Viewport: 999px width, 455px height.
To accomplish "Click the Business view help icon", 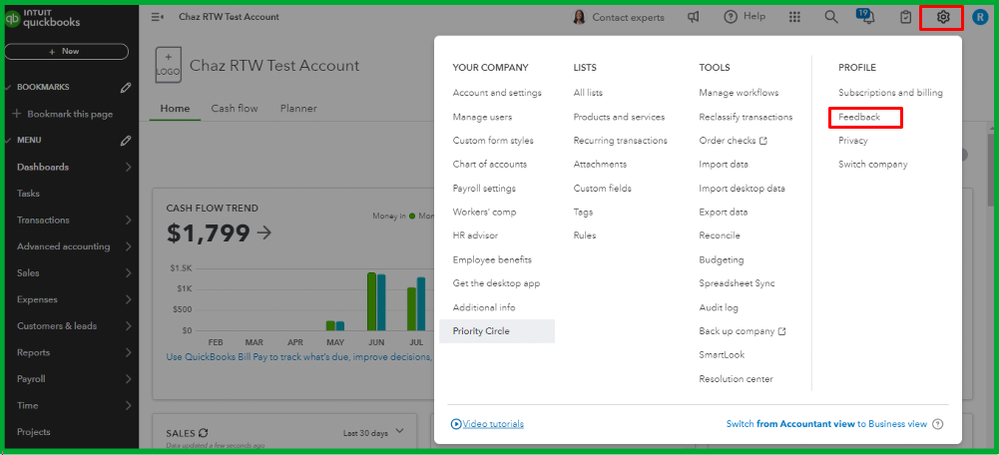I will pyautogui.click(x=937, y=424).
